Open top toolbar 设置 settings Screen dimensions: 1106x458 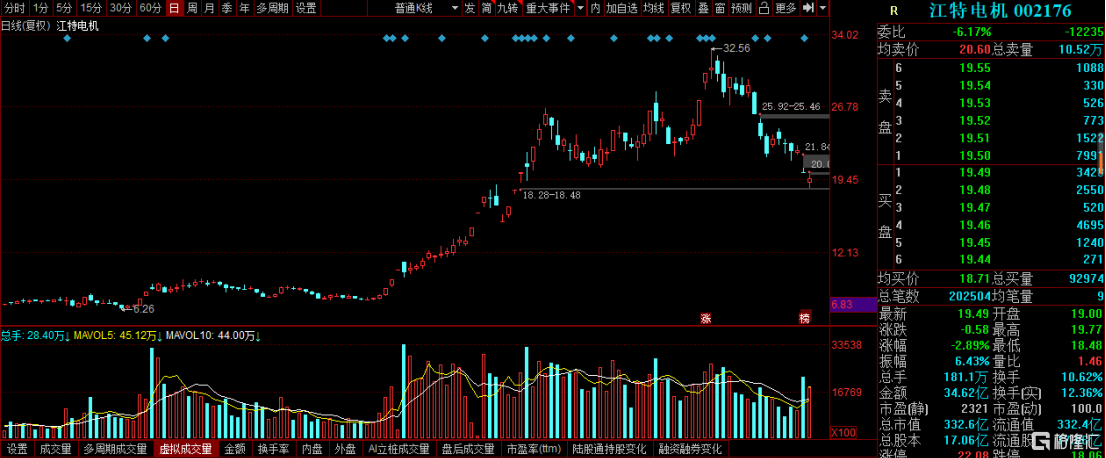click(x=305, y=8)
